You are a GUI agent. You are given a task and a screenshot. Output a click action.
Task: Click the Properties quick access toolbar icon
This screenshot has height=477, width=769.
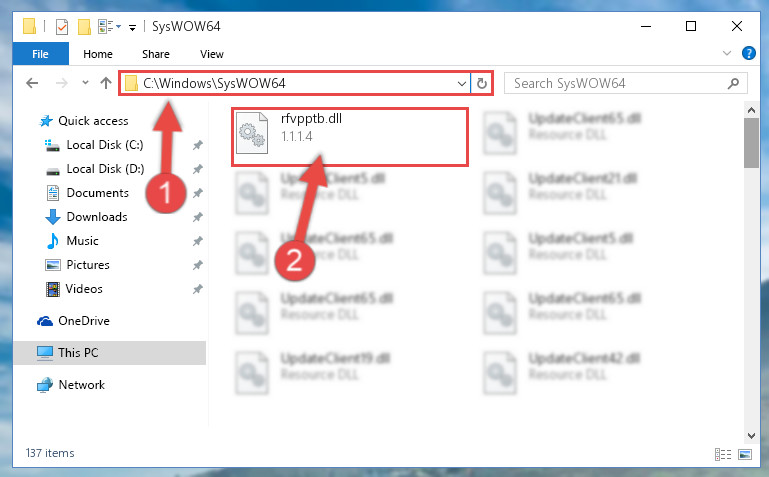tap(62, 26)
